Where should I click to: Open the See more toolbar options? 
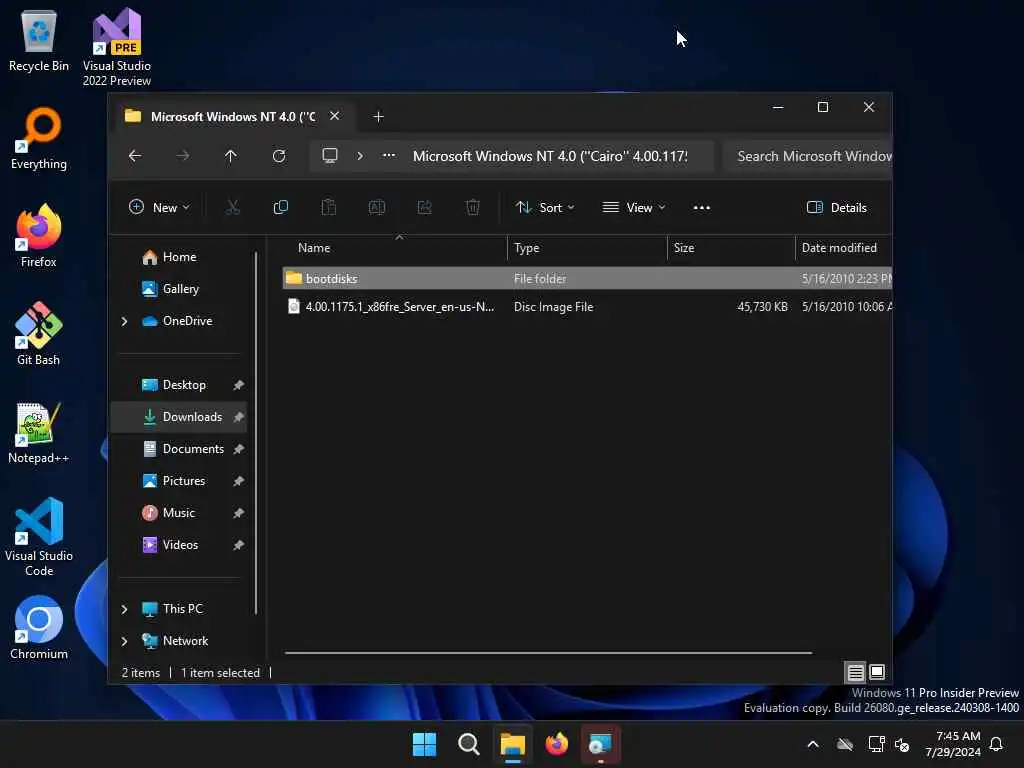[701, 208]
